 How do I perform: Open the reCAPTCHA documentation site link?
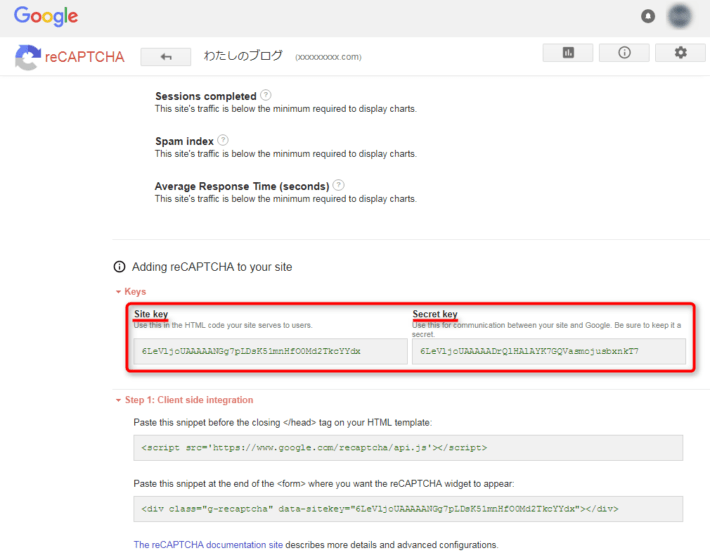tap(208, 545)
